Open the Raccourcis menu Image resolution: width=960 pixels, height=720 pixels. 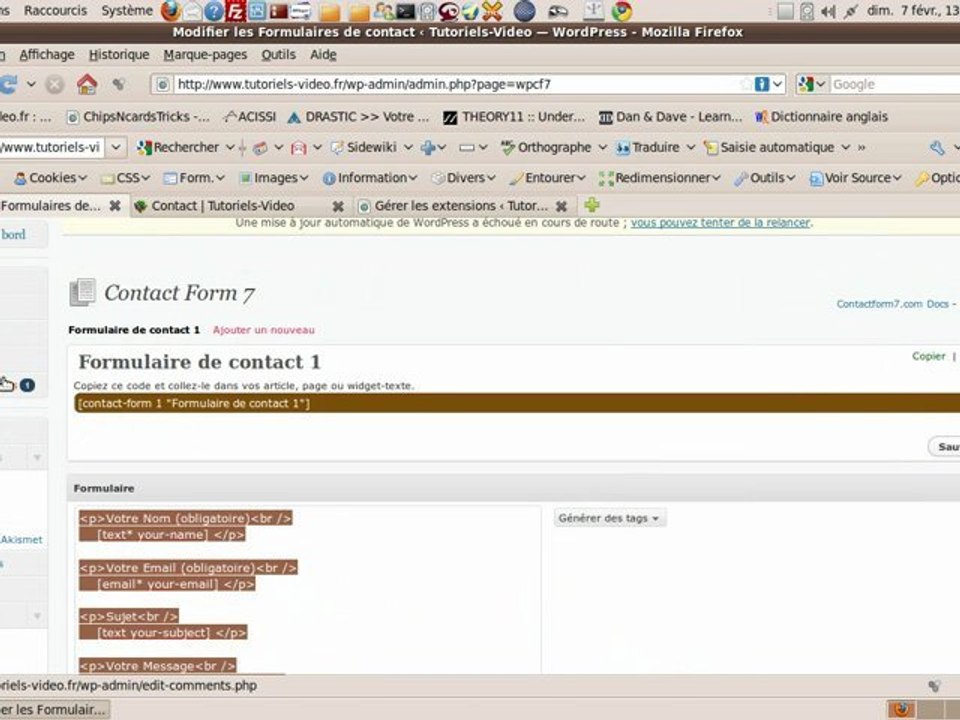click(x=55, y=10)
